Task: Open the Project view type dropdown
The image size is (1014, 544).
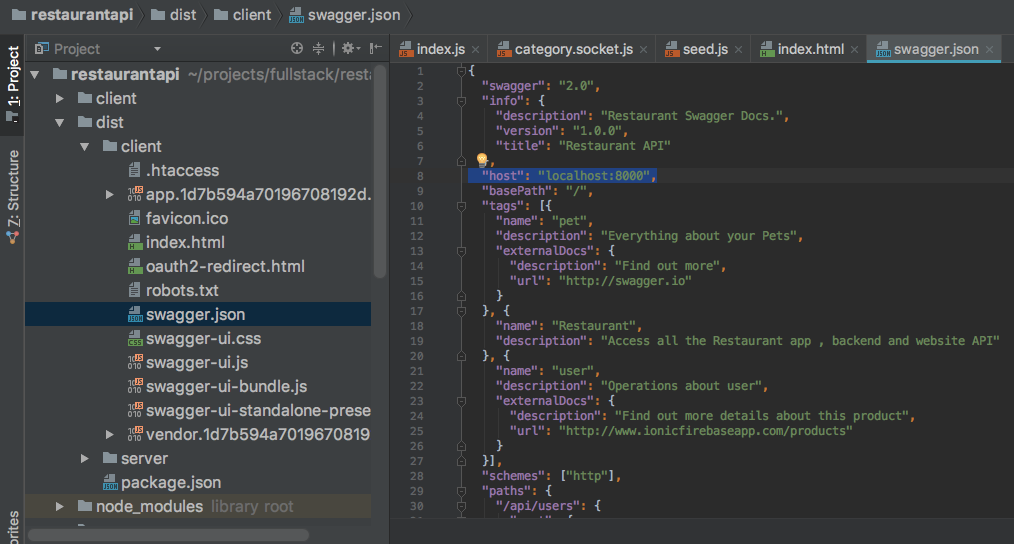Action: pos(157,49)
